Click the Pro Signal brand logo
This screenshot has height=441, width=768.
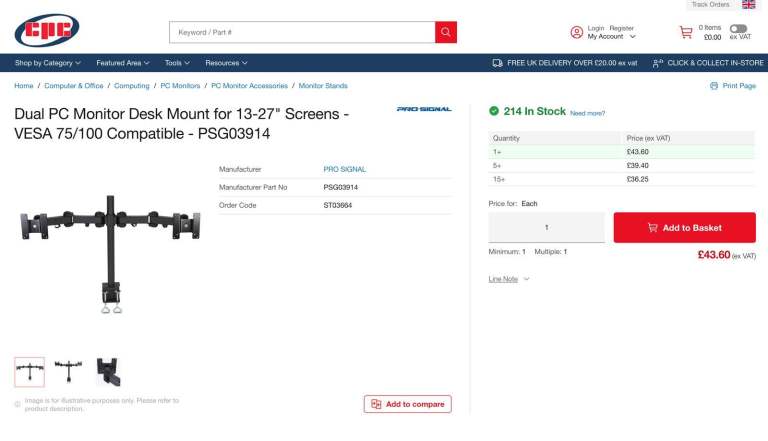[424, 109]
